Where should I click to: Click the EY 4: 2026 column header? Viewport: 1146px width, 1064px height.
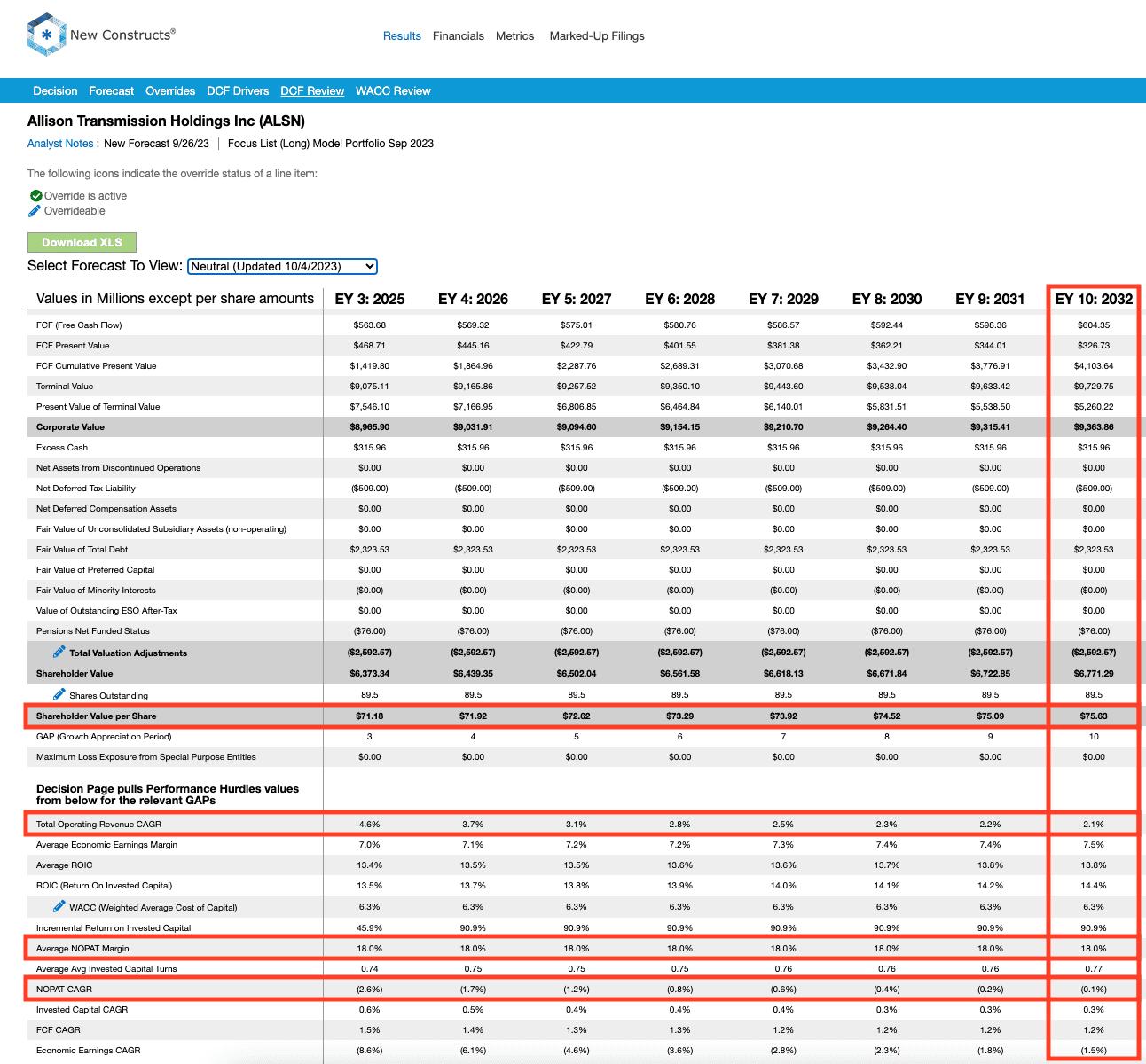click(474, 300)
